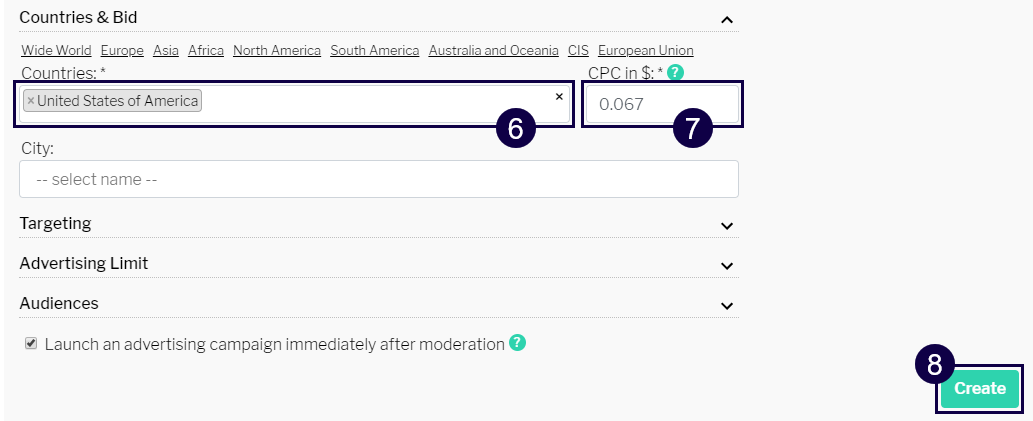The height and width of the screenshot is (421, 1033).
Task: Select the Europe country preset
Action: tap(122, 50)
